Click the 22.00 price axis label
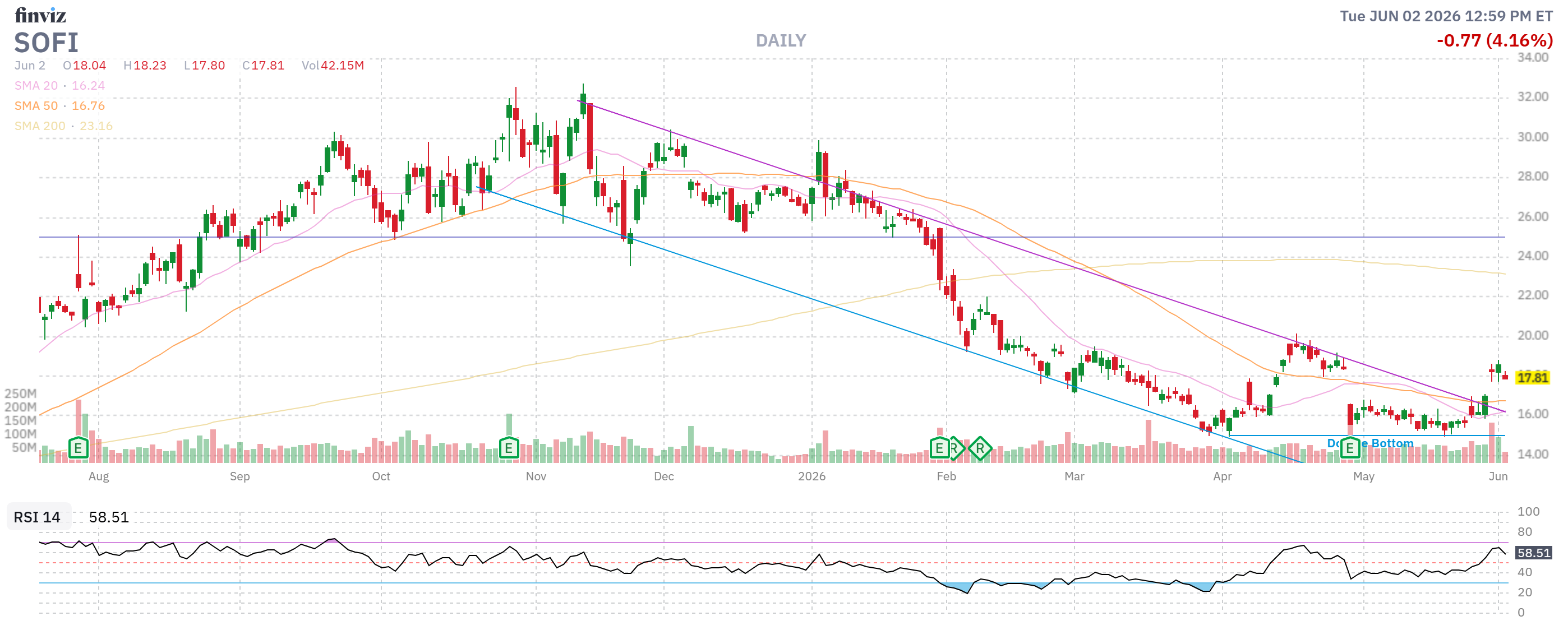Screen dimensions: 1568x630 (x=1532, y=295)
